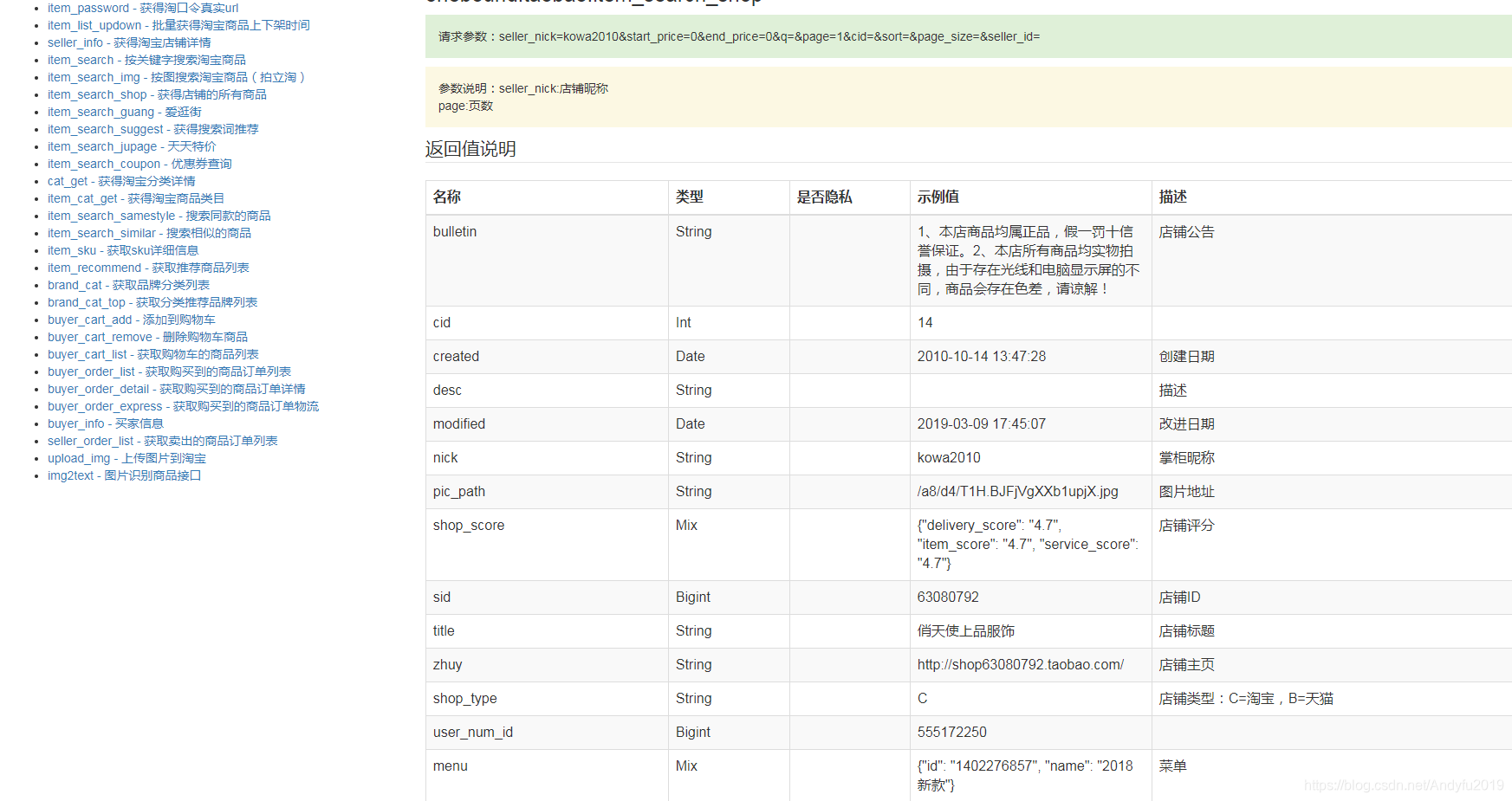Image resolution: width=1512 pixels, height=801 pixels.
Task: Click the request parameters text with seller_nick=kowa2010
Action: pos(739,36)
